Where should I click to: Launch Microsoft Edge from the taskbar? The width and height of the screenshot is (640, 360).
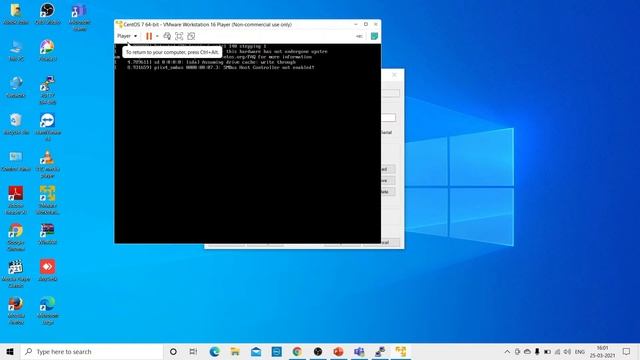[215, 351]
